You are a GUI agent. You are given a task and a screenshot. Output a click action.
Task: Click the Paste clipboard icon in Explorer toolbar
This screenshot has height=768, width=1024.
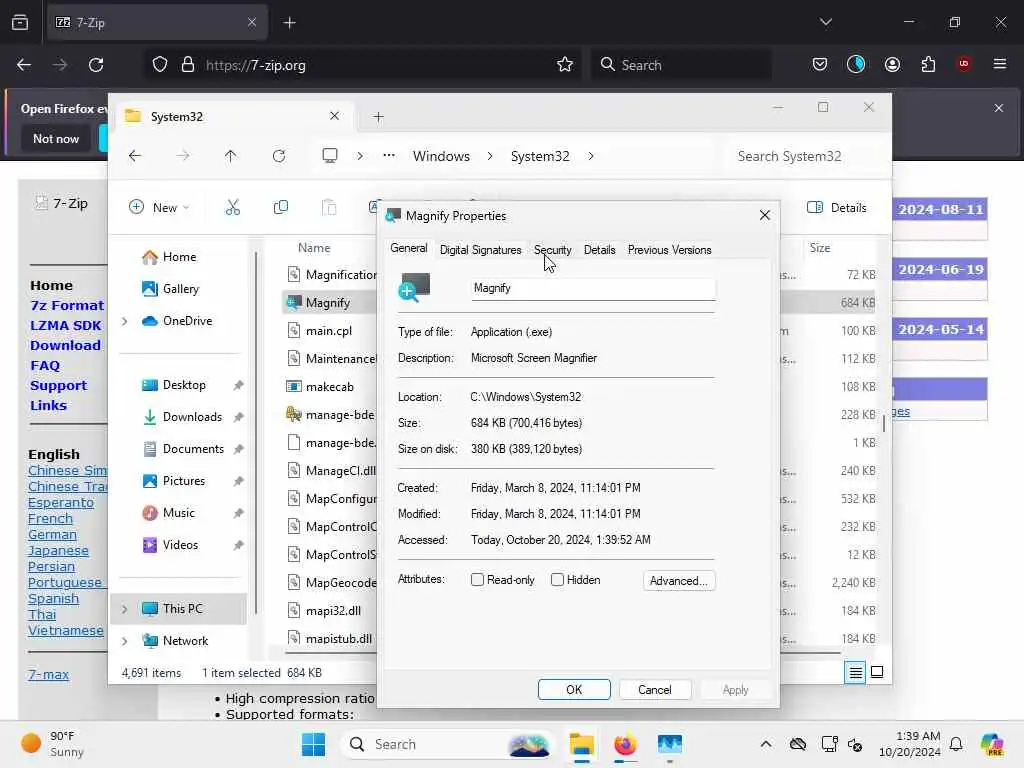click(x=329, y=208)
